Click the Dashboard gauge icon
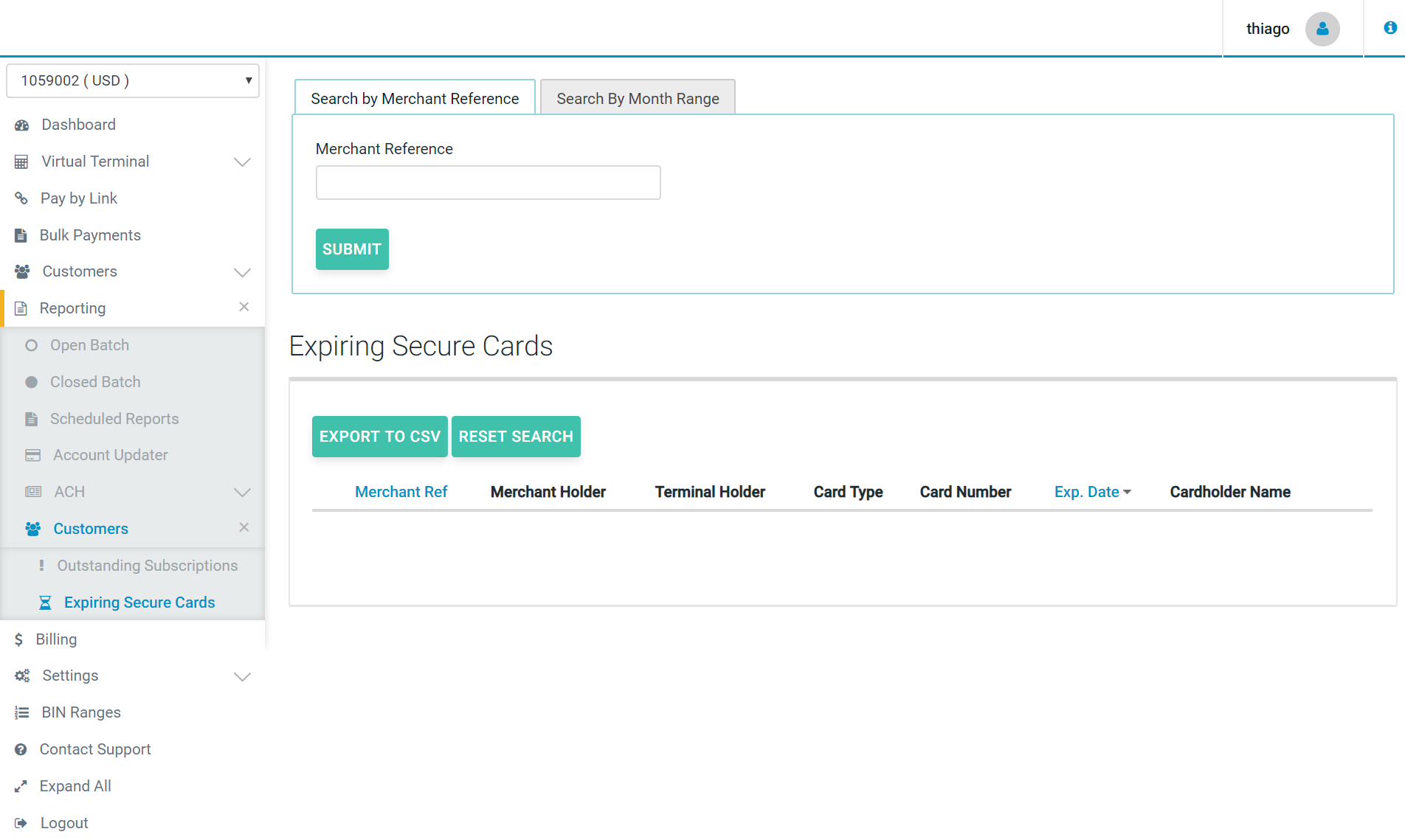Viewport: 1405px width, 840px height. (22, 125)
